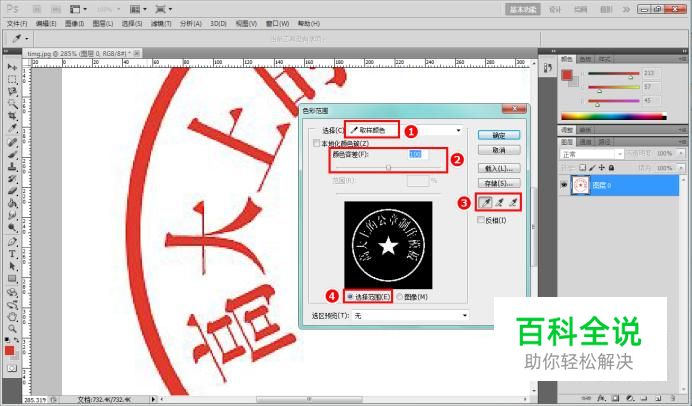Image resolution: width=692 pixels, height=406 pixels.
Task: Select the History Brush tool
Action: tap(12, 179)
